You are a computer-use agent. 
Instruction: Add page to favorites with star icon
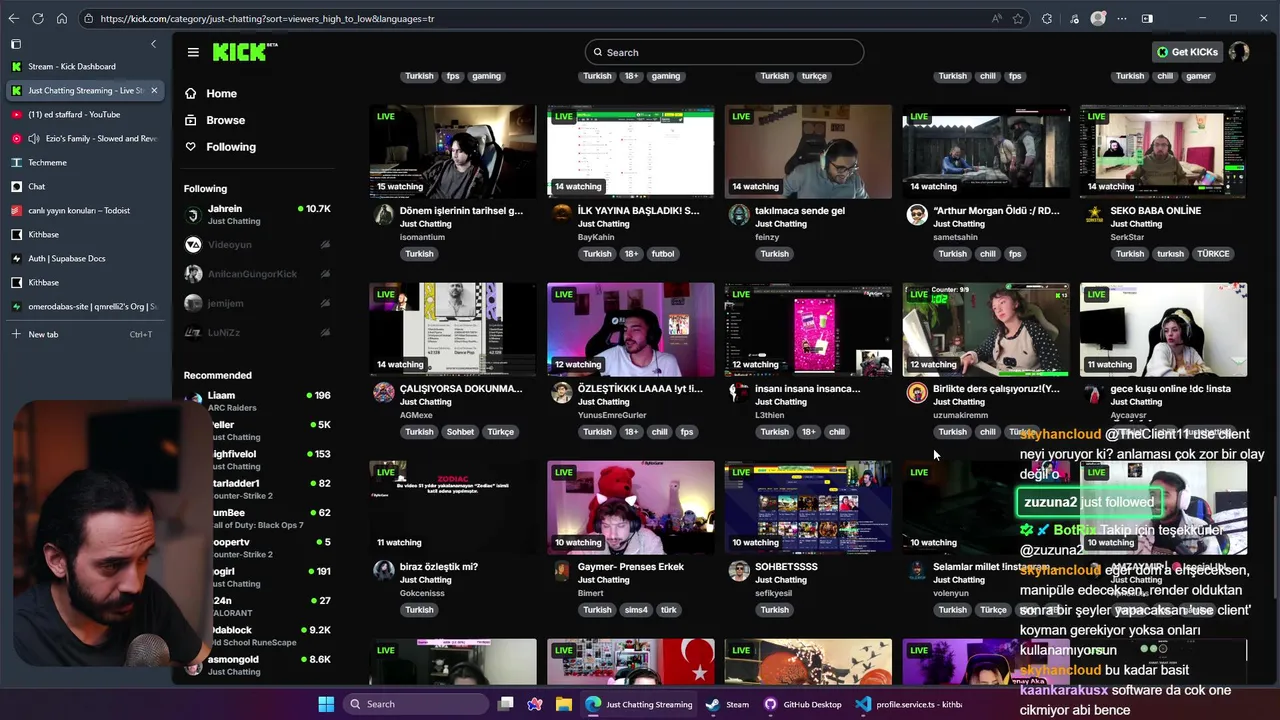pos(1018,18)
